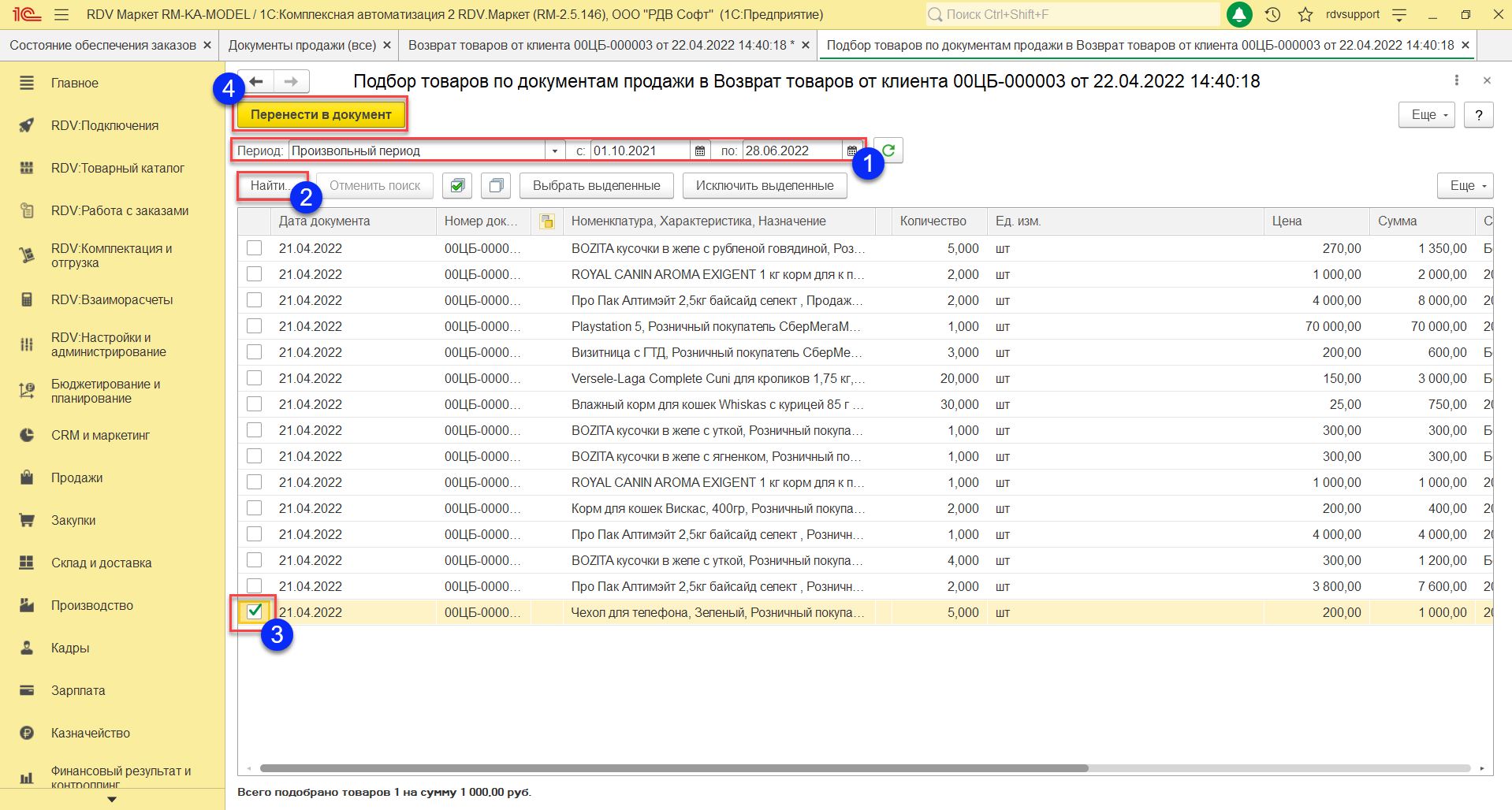Click the uncheck all rows icon
This screenshot has width=1512, height=810.
(496, 186)
